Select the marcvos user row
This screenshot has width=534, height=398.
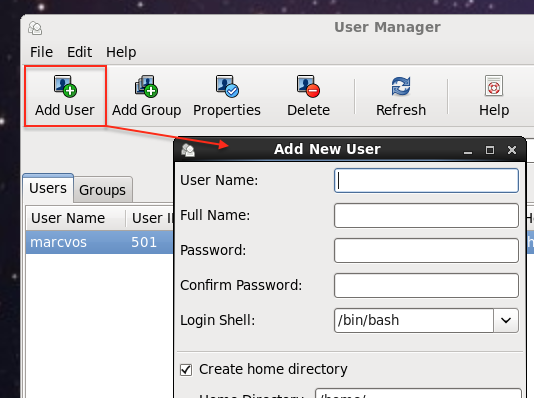pyautogui.click(x=99, y=242)
